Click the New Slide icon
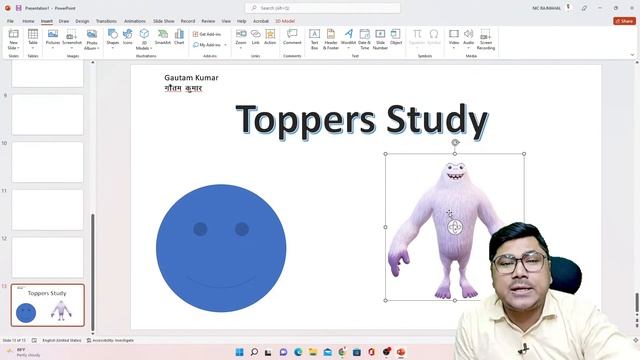 click(13, 34)
